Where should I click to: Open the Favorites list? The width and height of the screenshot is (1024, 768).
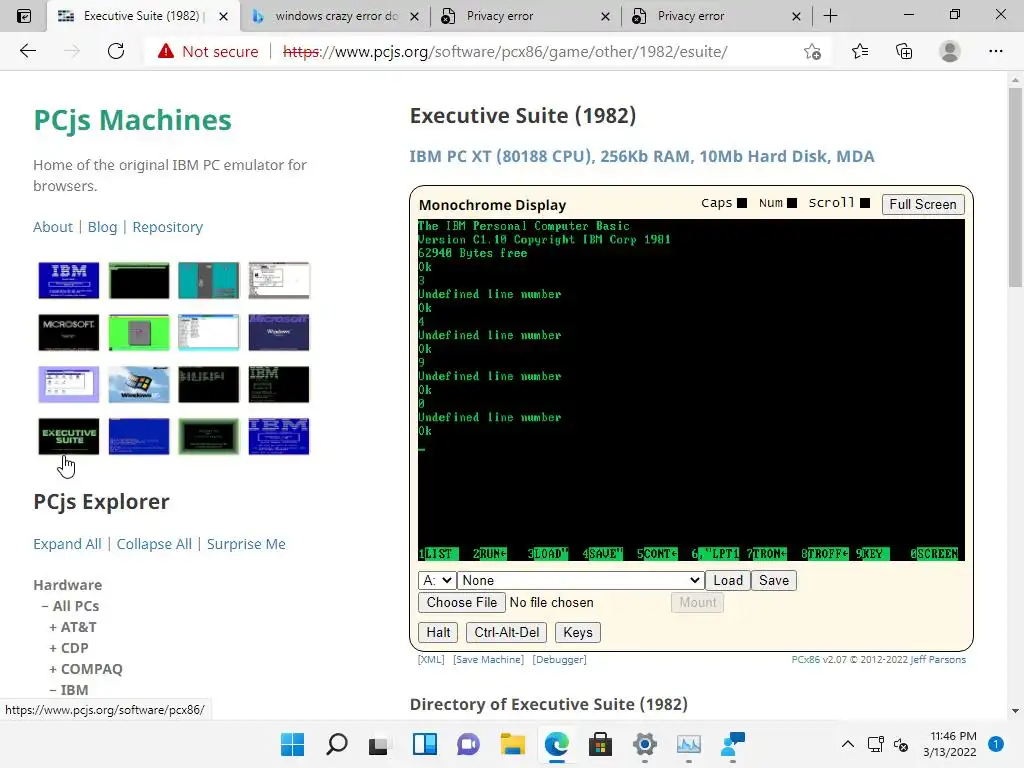(859, 51)
